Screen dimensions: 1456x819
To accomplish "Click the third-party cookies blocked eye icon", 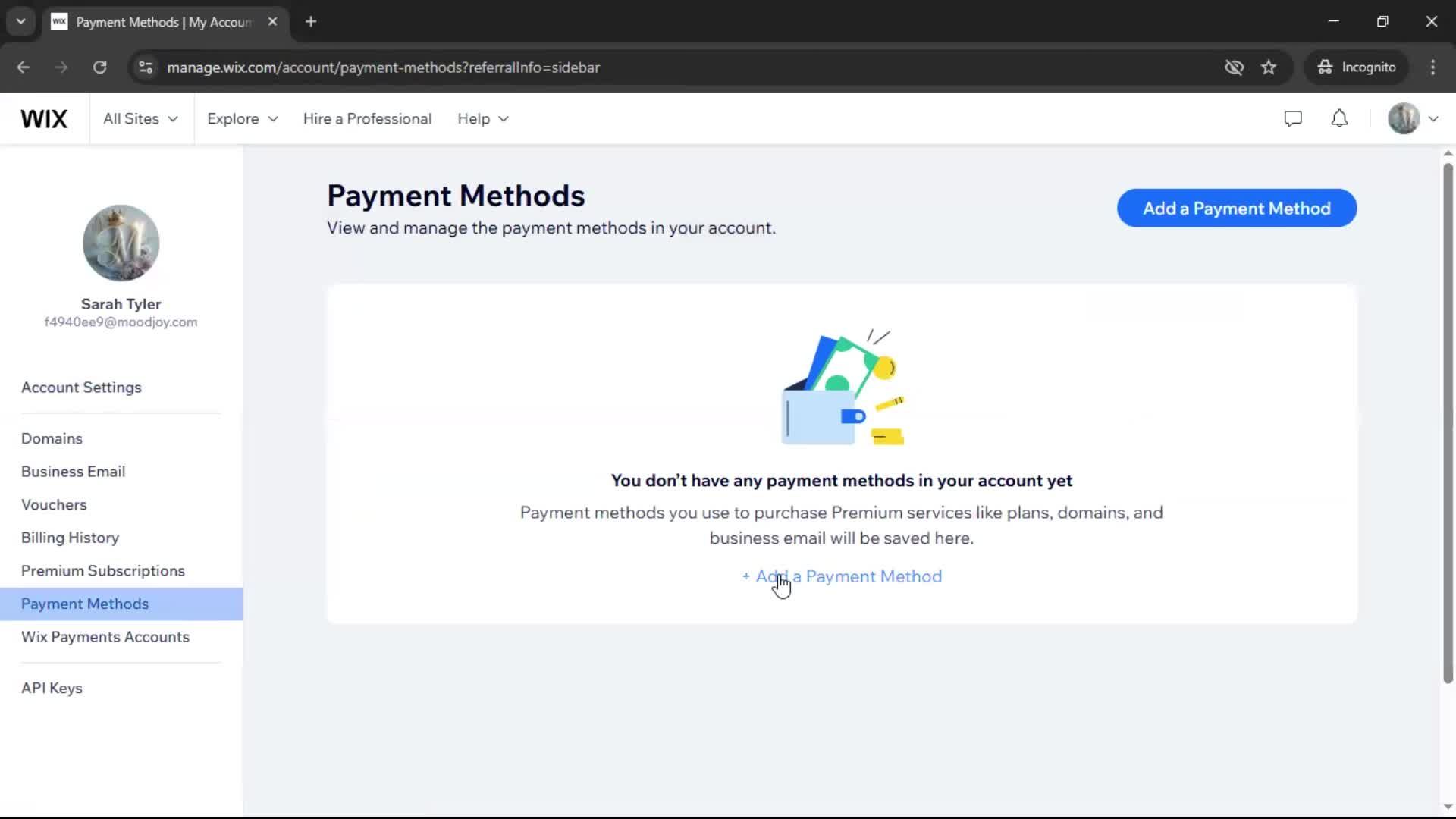I will click(1234, 67).
